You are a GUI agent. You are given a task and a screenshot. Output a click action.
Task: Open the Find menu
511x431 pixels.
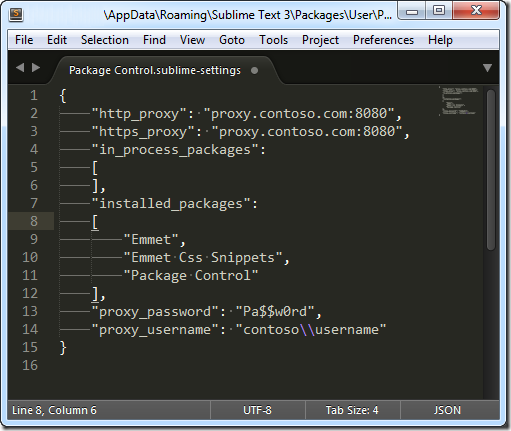tap(154, 40)
